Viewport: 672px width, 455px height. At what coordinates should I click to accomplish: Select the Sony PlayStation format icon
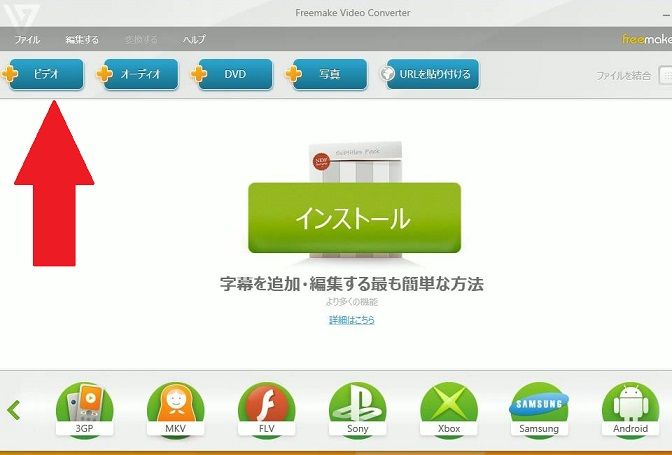click(x=357, y=410)
